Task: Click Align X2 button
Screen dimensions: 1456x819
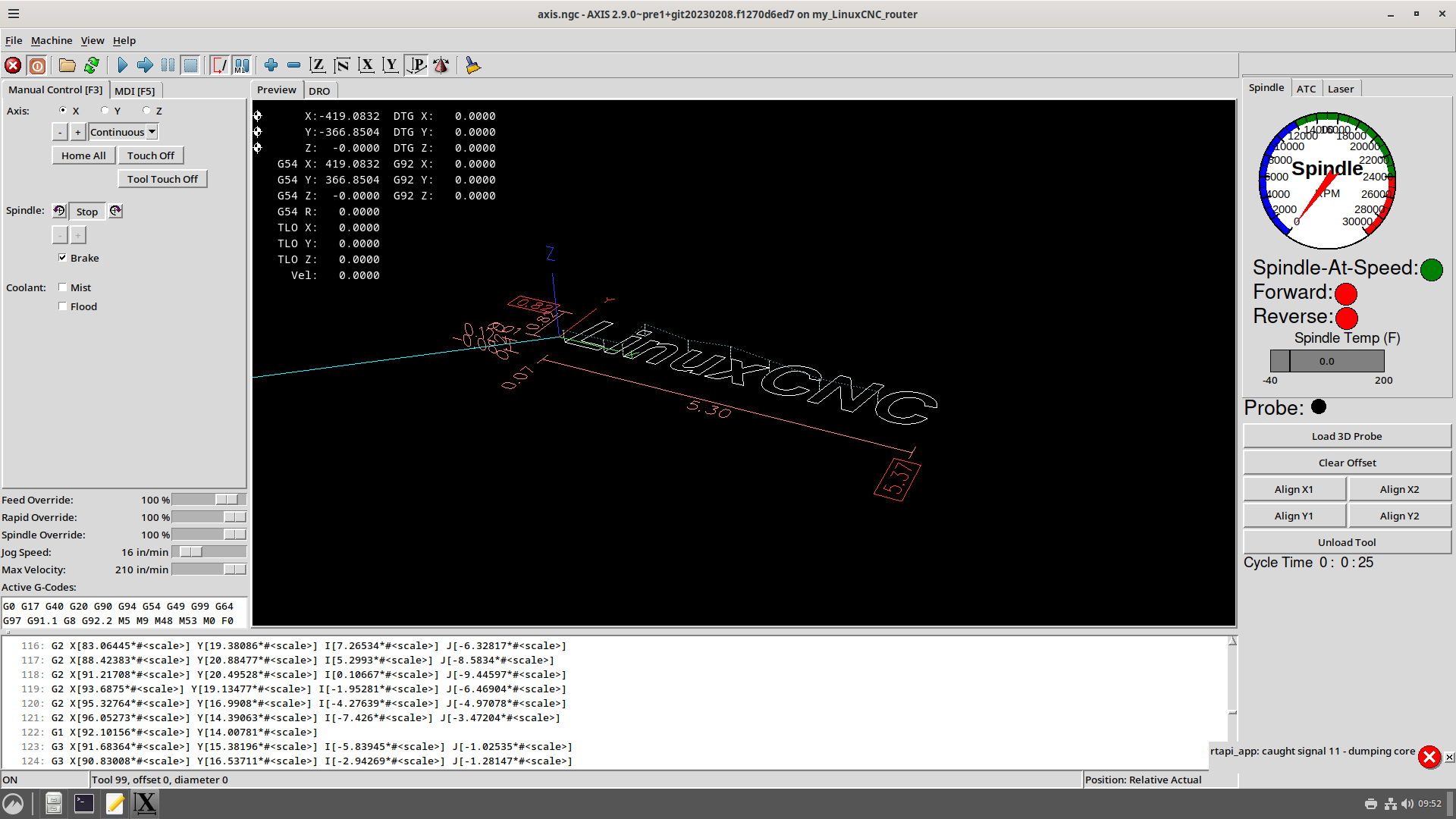Action: point(1399,489)
